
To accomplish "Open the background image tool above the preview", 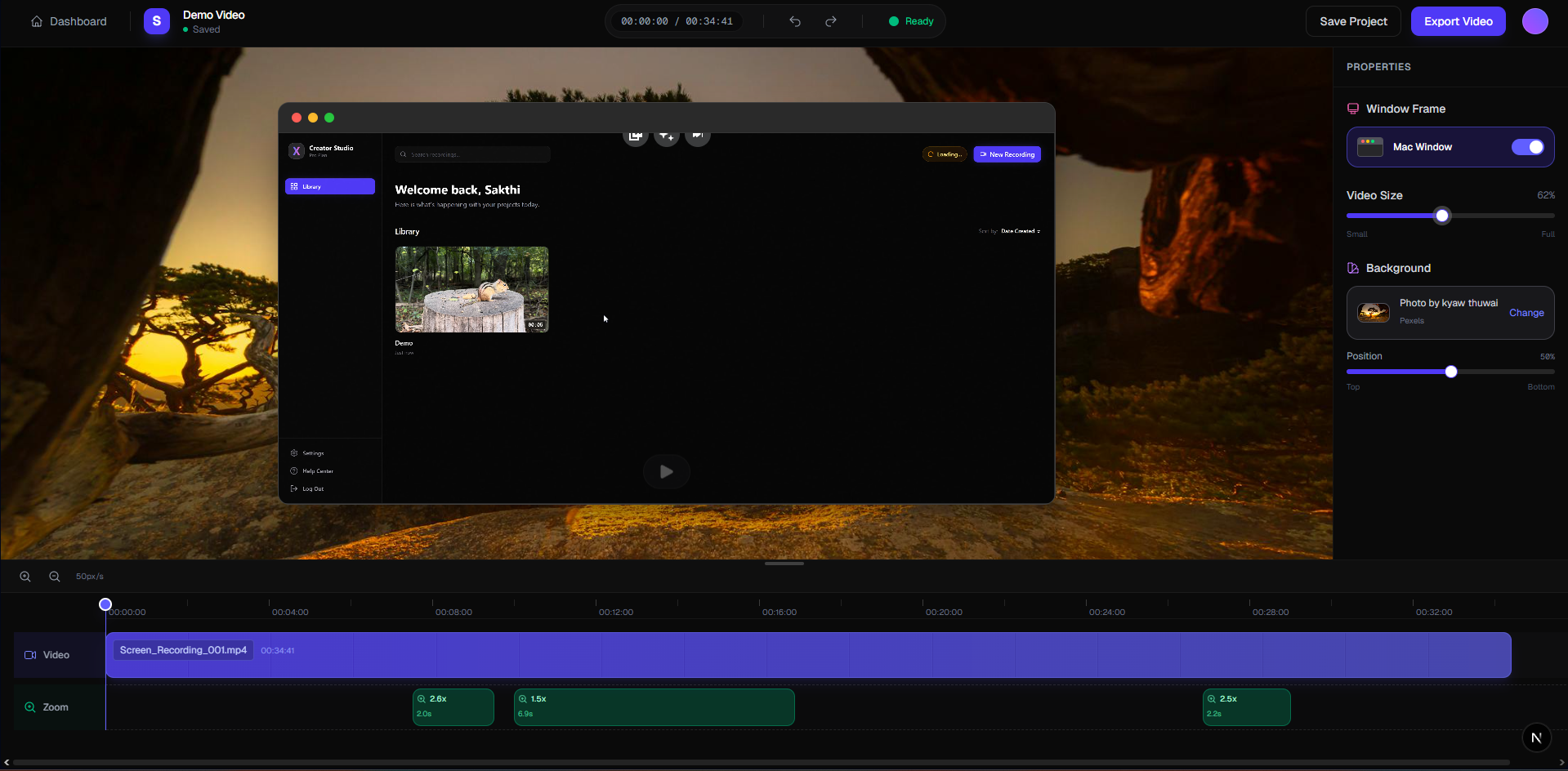I will point(636,135).
